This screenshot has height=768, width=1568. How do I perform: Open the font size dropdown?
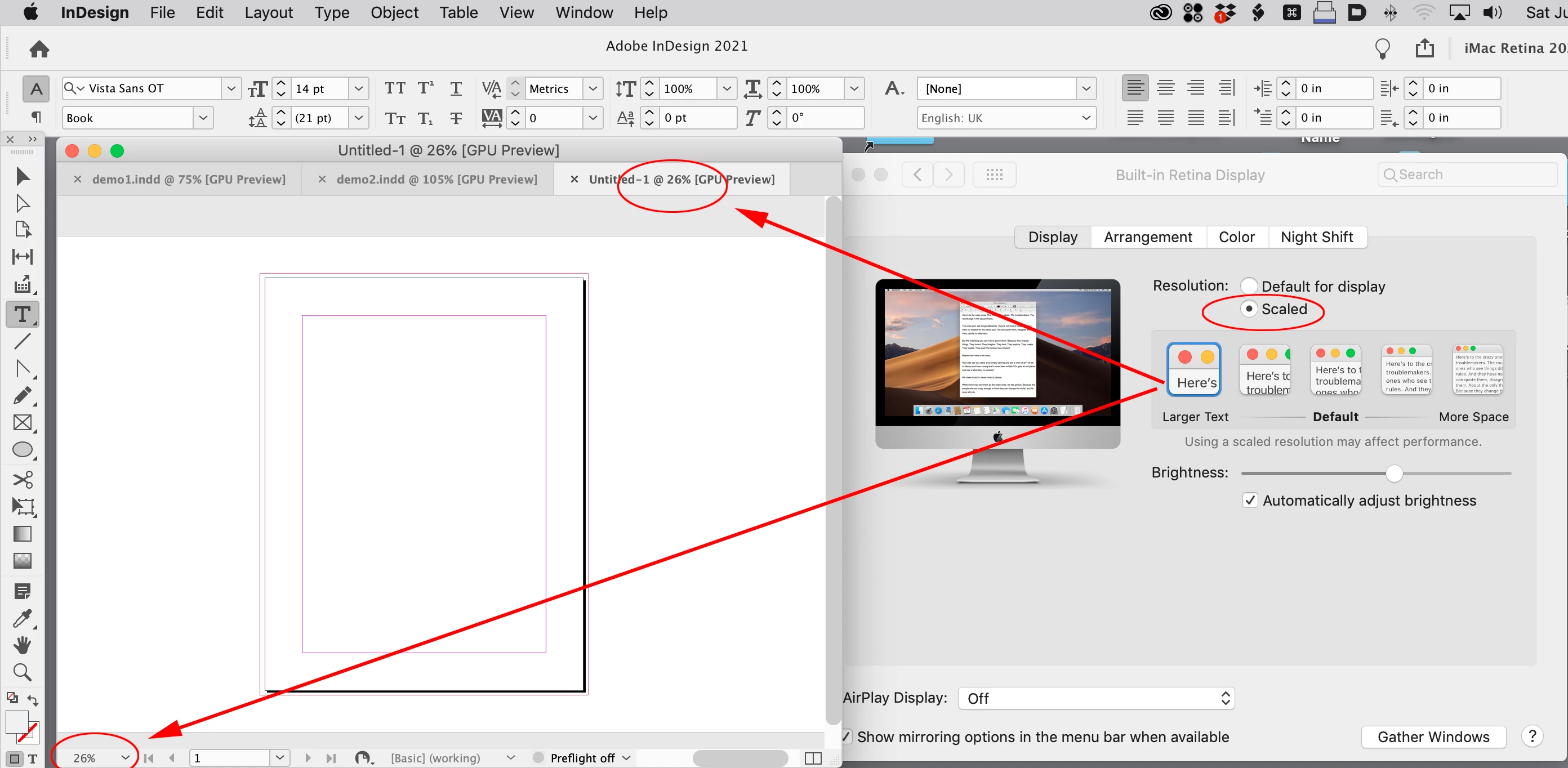(359, 89)
